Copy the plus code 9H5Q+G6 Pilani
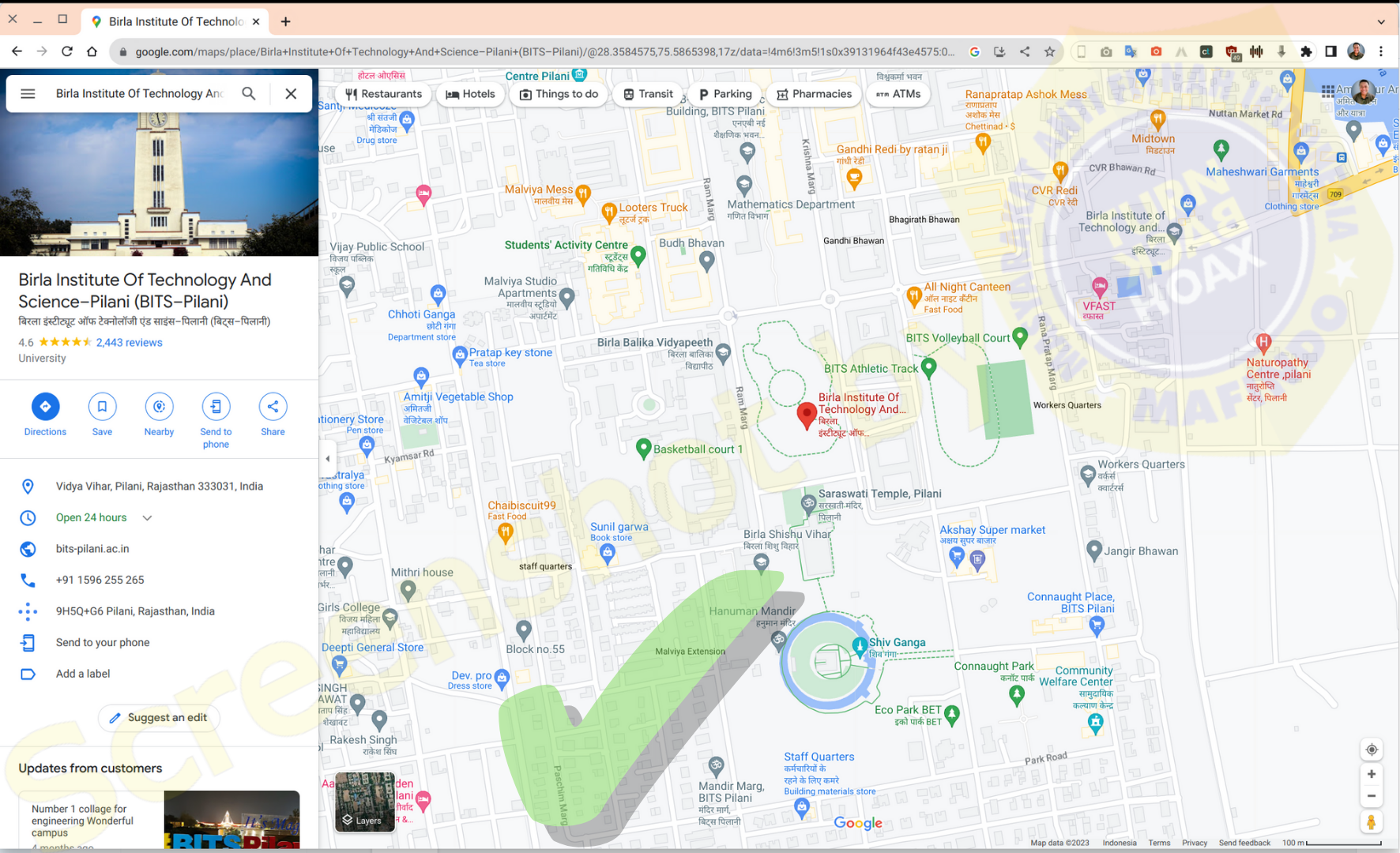Viewport: 1400px width, 853px height. 135,611
